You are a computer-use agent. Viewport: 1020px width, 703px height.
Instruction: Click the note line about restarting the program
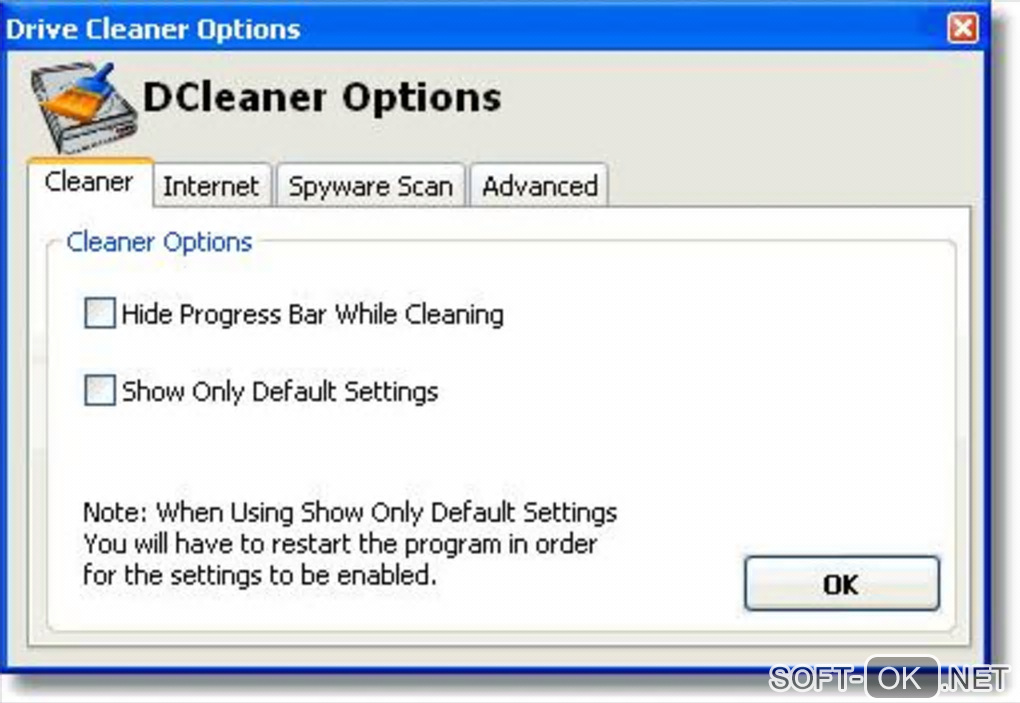[x=340, y=544]
